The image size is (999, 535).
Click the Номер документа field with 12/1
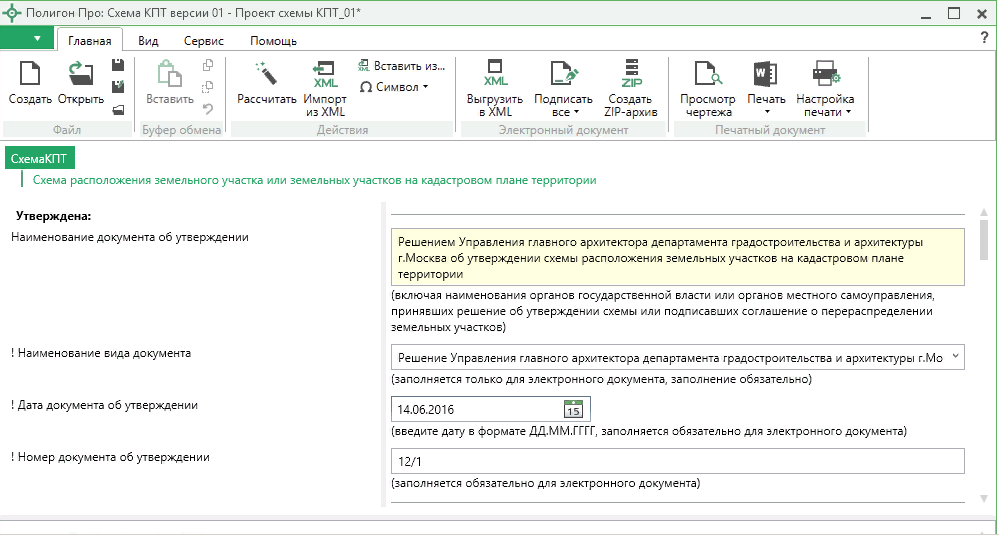click(676, 460)
